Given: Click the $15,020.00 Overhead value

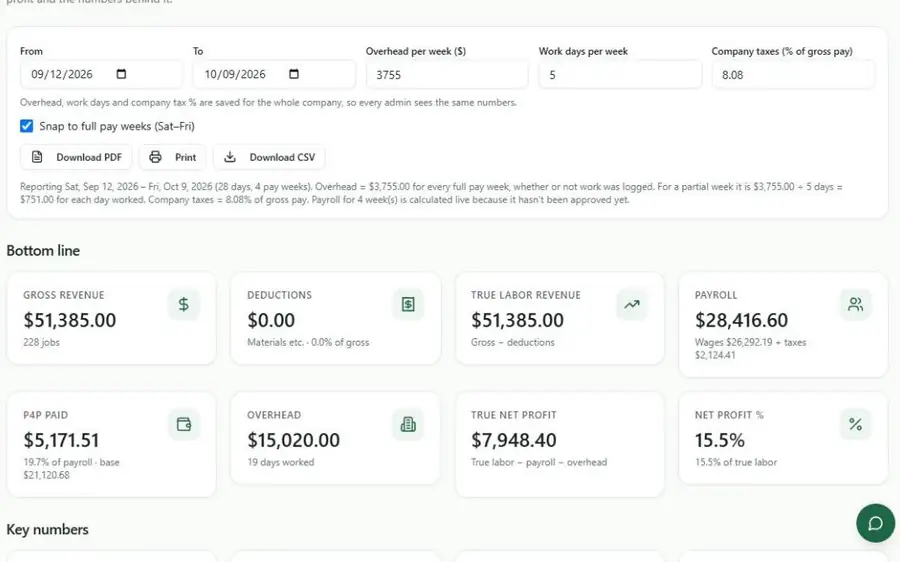Looking at the screenshot, I should pyautogui.click(x=293, y=440).
